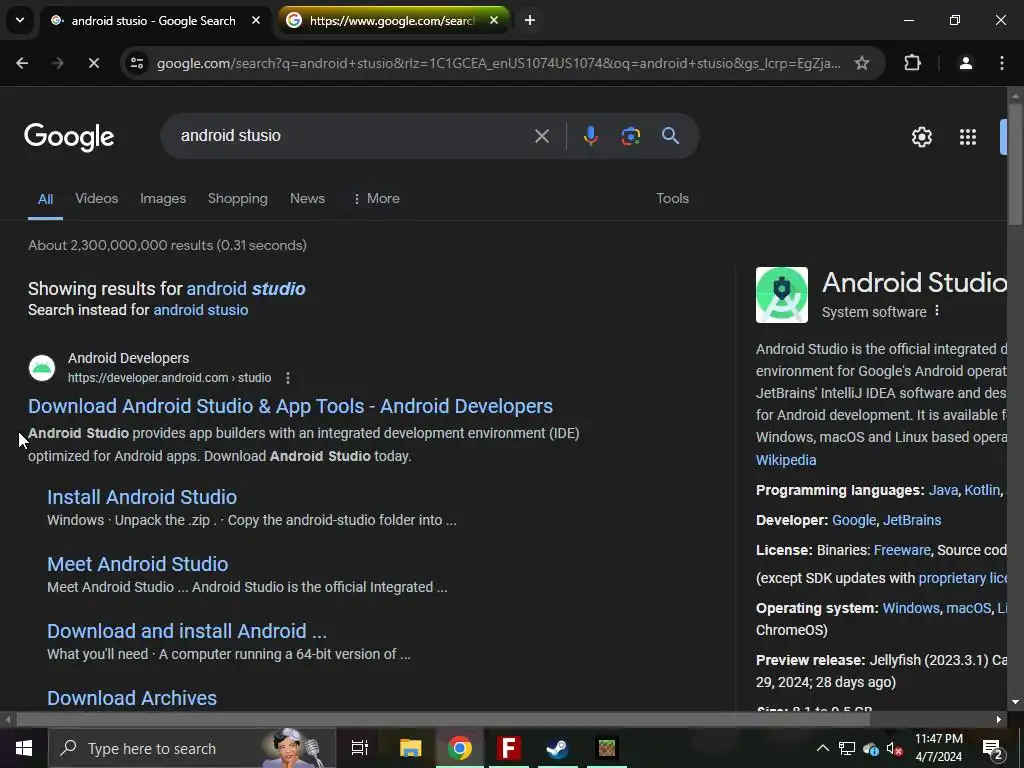Screen dimensions: 1024x768
Task: Open Install Android Studio sitelink
Action: coord(142,497)
